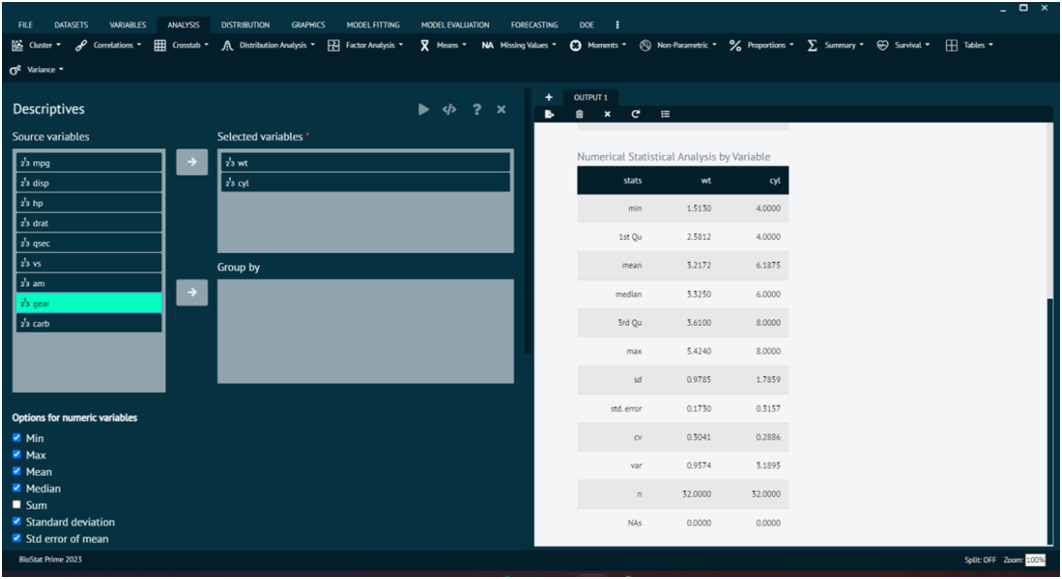Open help for the Descriptives dialog
The height and width of the screenshot is (579, 1062).
(477, 109)
